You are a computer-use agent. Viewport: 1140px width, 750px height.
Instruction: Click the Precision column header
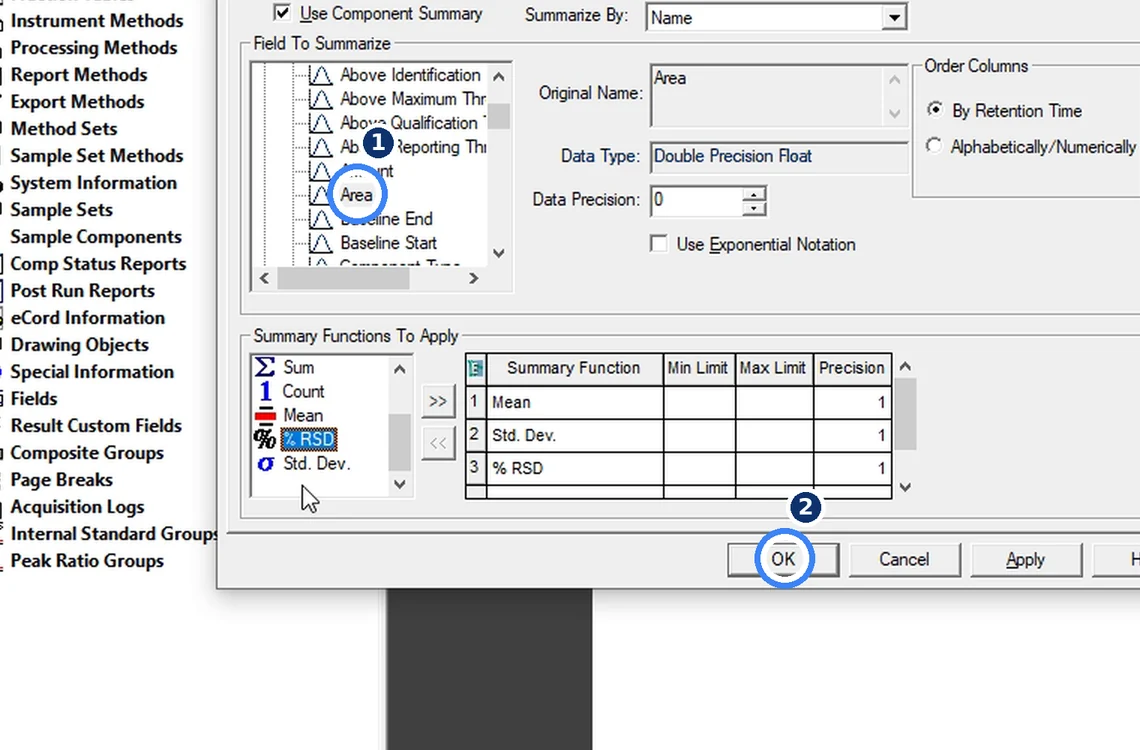(x=852, y=368)
